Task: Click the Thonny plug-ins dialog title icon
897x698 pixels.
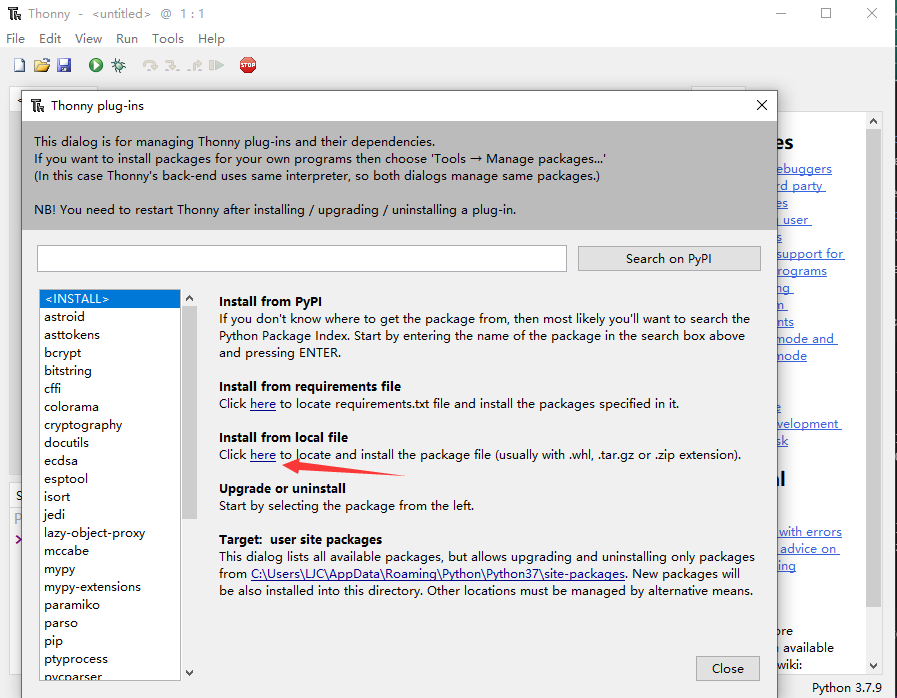Action: 38,106
